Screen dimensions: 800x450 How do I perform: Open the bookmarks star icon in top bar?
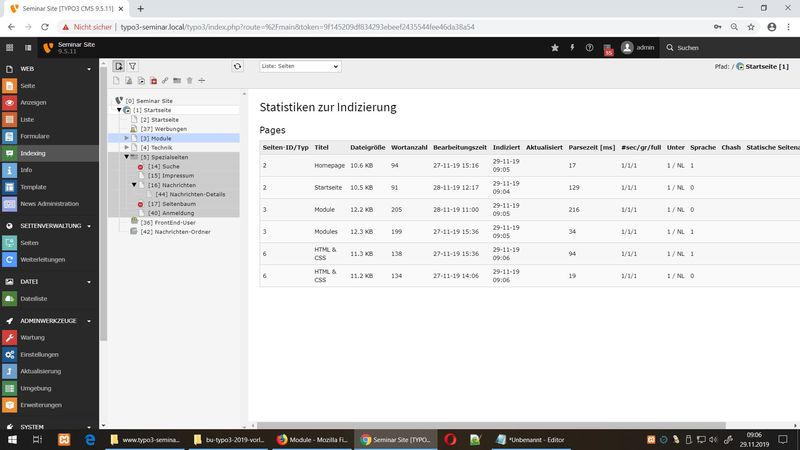[555, 47]
